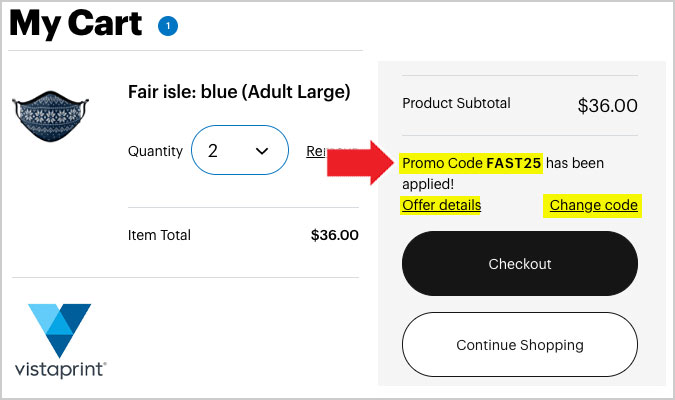Click the Product Subtotal $36.00 amount

pyautogui.click(x=607, y=105)
